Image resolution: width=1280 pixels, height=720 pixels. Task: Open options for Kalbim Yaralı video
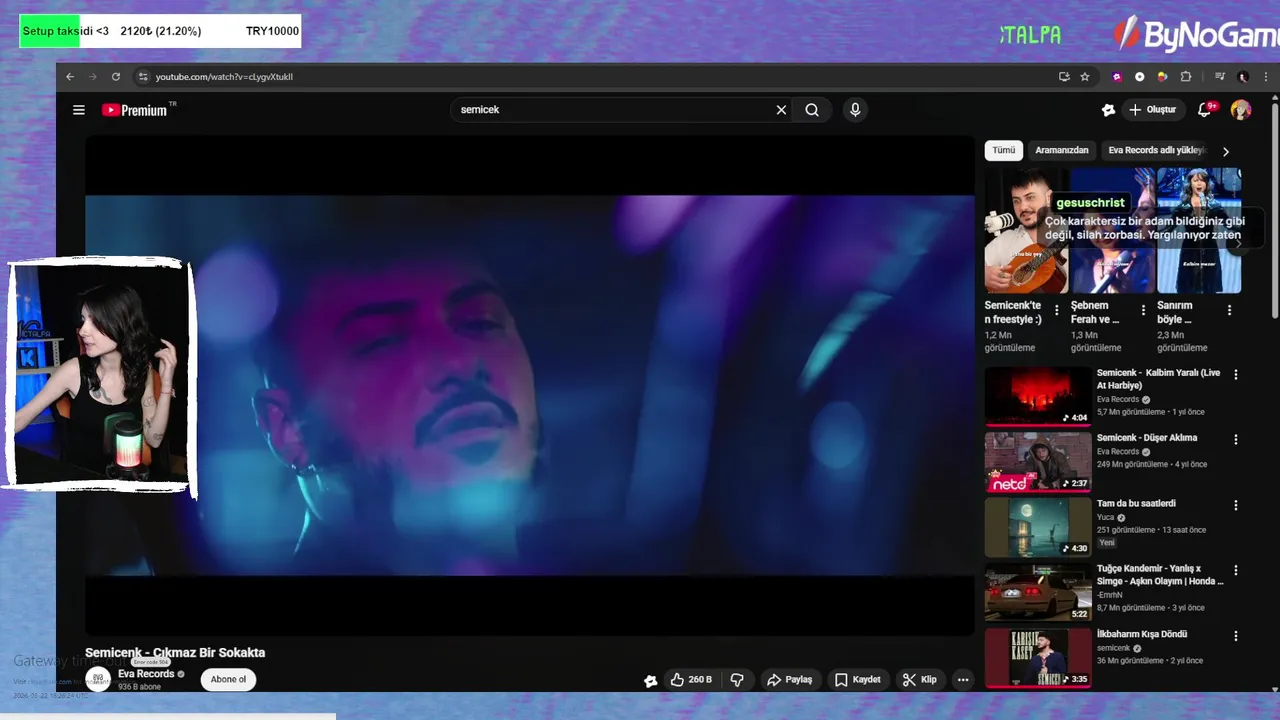1236,375
